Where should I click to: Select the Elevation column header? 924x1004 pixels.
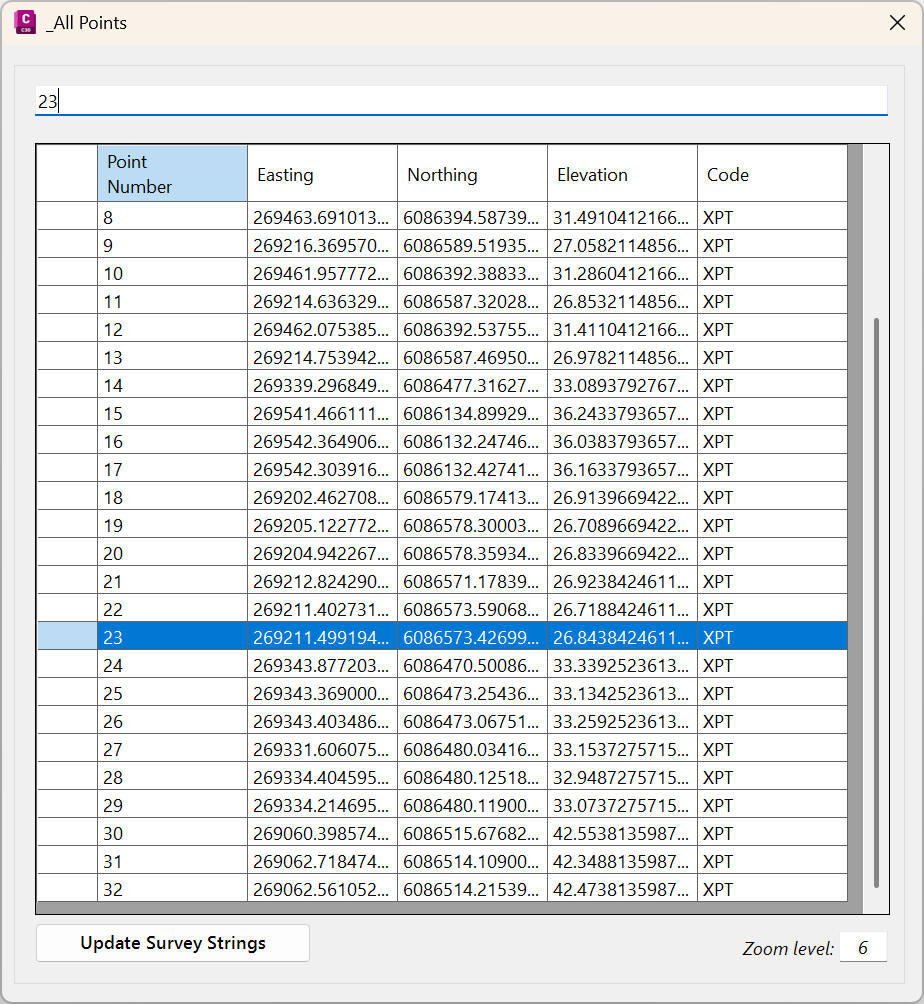[622, 174]
